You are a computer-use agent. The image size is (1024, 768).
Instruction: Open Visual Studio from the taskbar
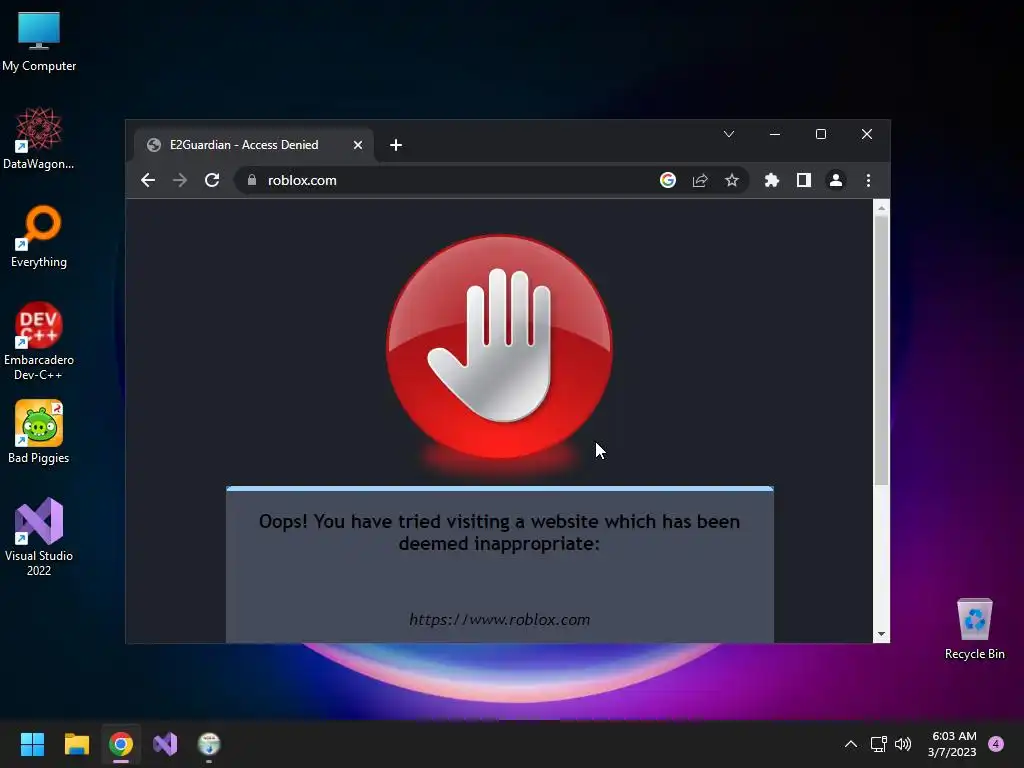pos(165,744)
